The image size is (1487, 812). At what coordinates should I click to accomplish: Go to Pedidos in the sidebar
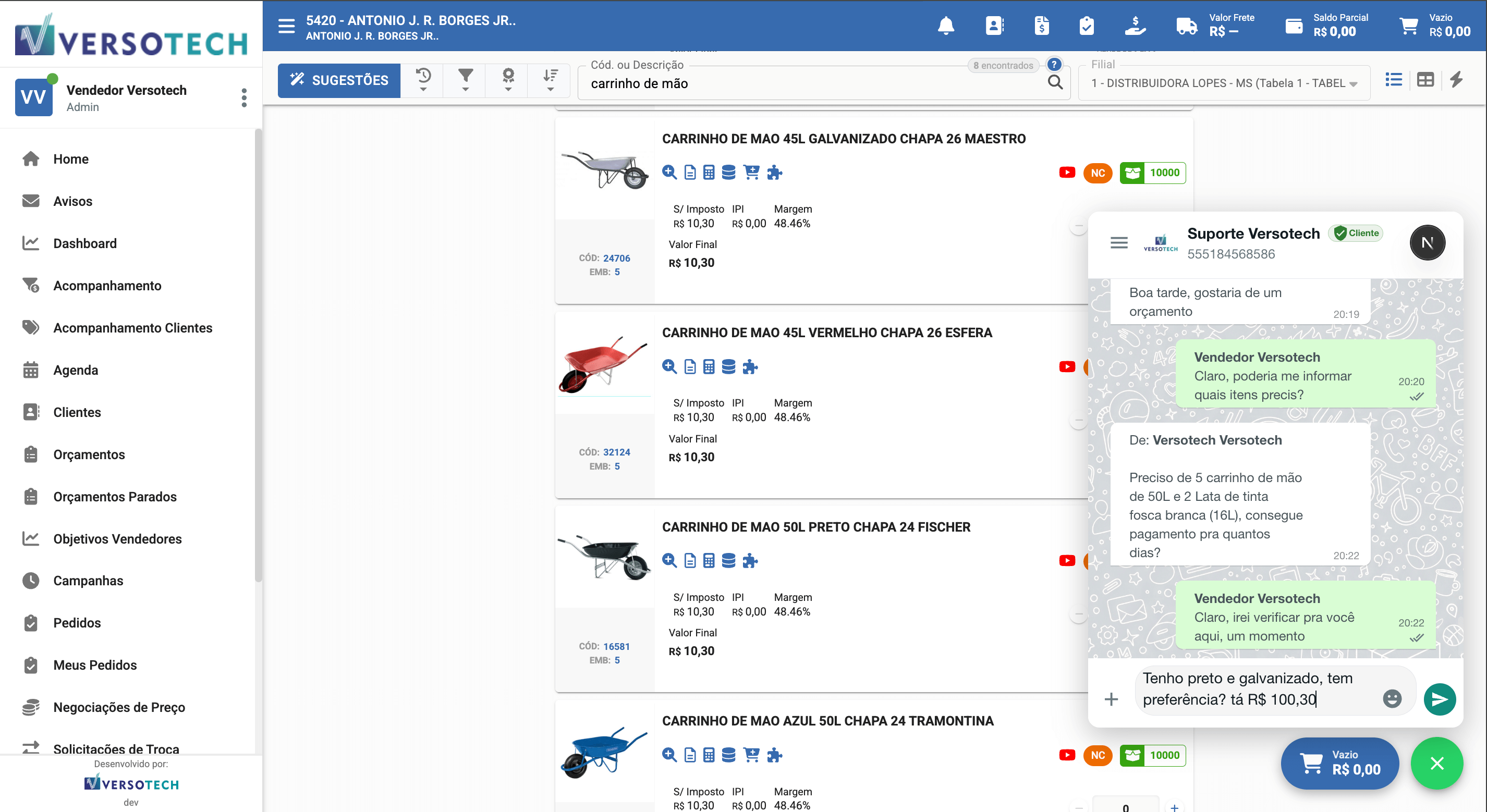pos(77,623)
